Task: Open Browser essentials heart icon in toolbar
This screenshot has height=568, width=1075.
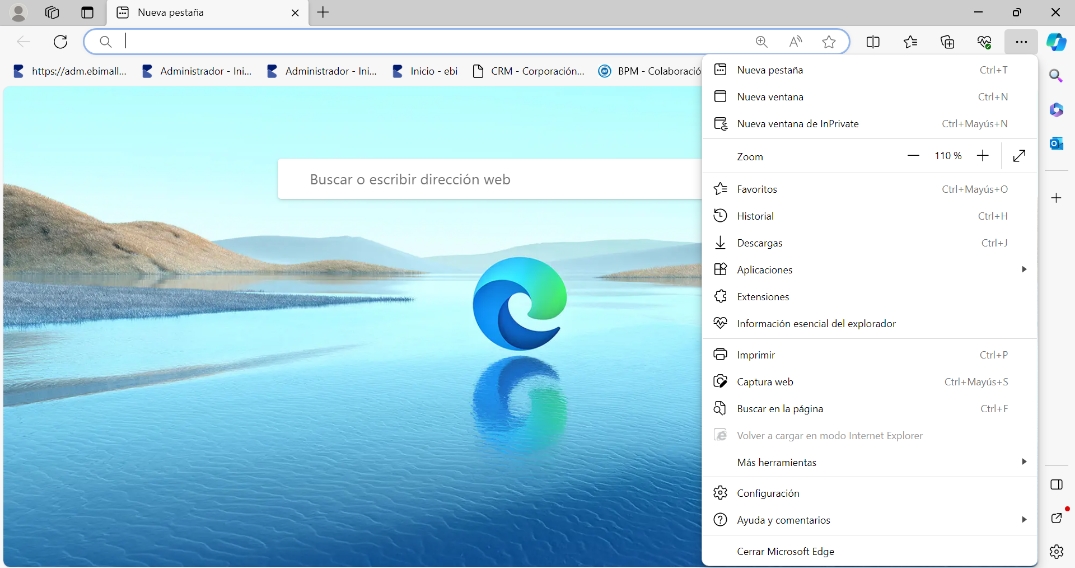Action: click(x=985, y=42)
